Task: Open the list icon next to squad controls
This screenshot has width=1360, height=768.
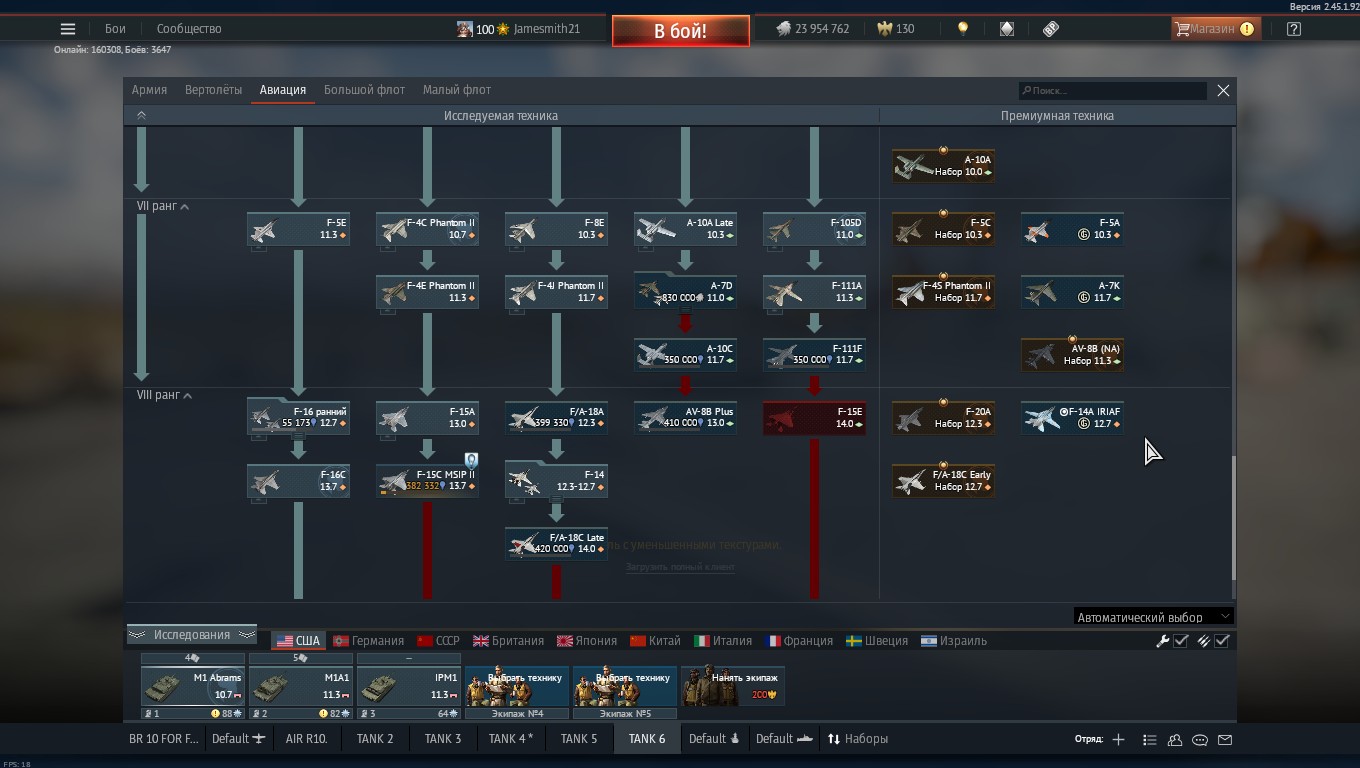Action: point(1149,740)
